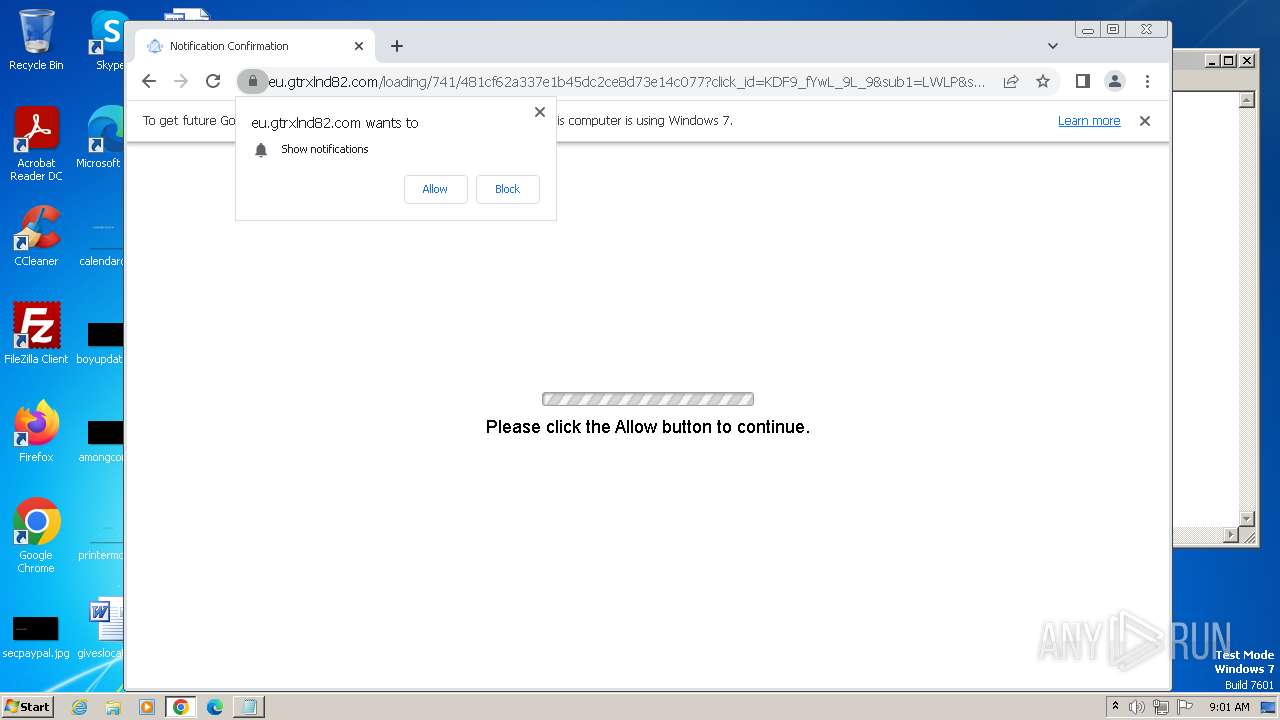
Task: Open a new tab with the plus button
Action: click(397, 46)
